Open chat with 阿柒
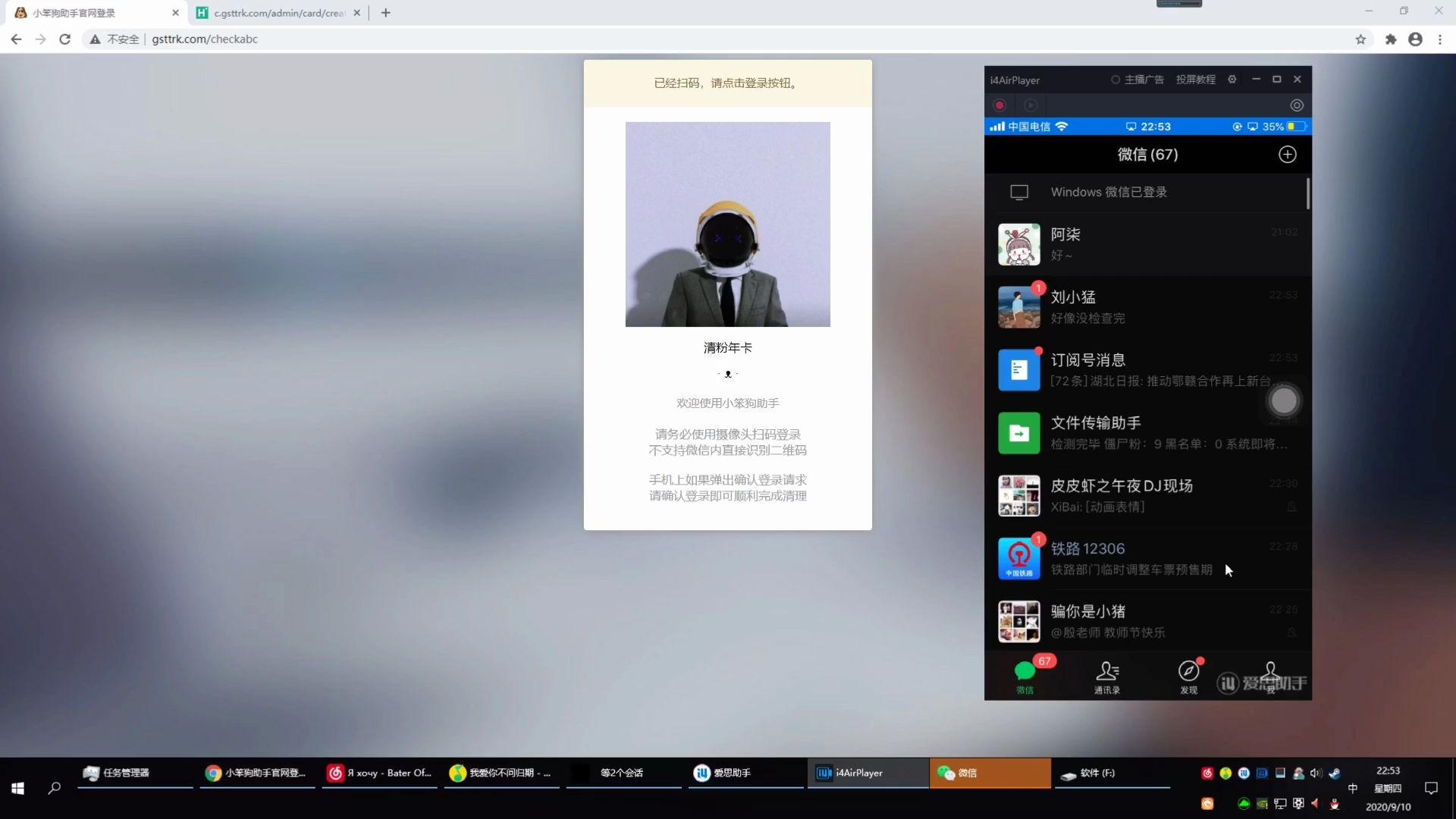1456x819 pixels. point(1148,244)
